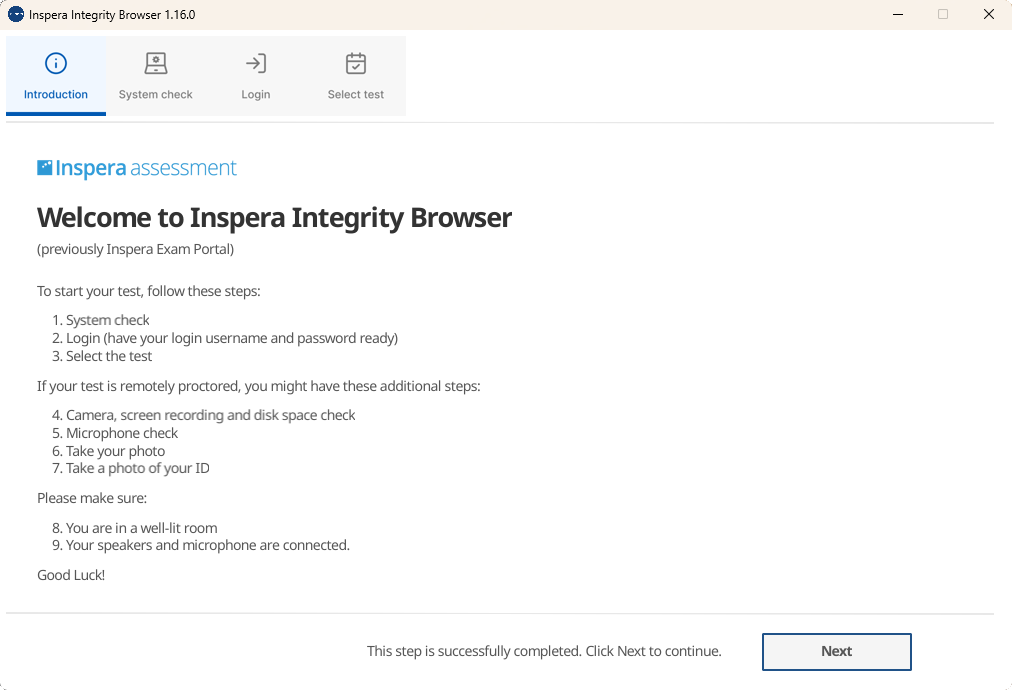Image resolution: width=1012 pixels, height=690 pixels.
Task: Switch to the System check tab label
Action: click(156, 94)
